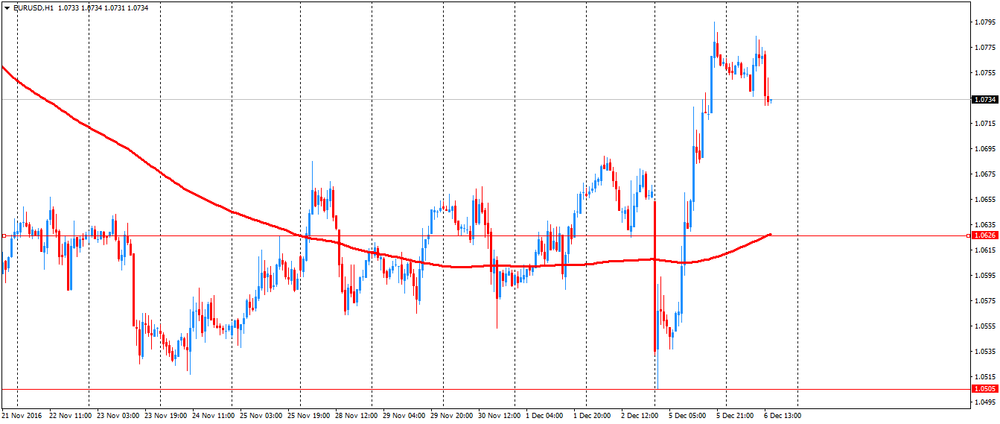The width and height of the screenshot is (1000, 424).
Task: Click the 1.0715 price scale value
Action: point(983,123)
